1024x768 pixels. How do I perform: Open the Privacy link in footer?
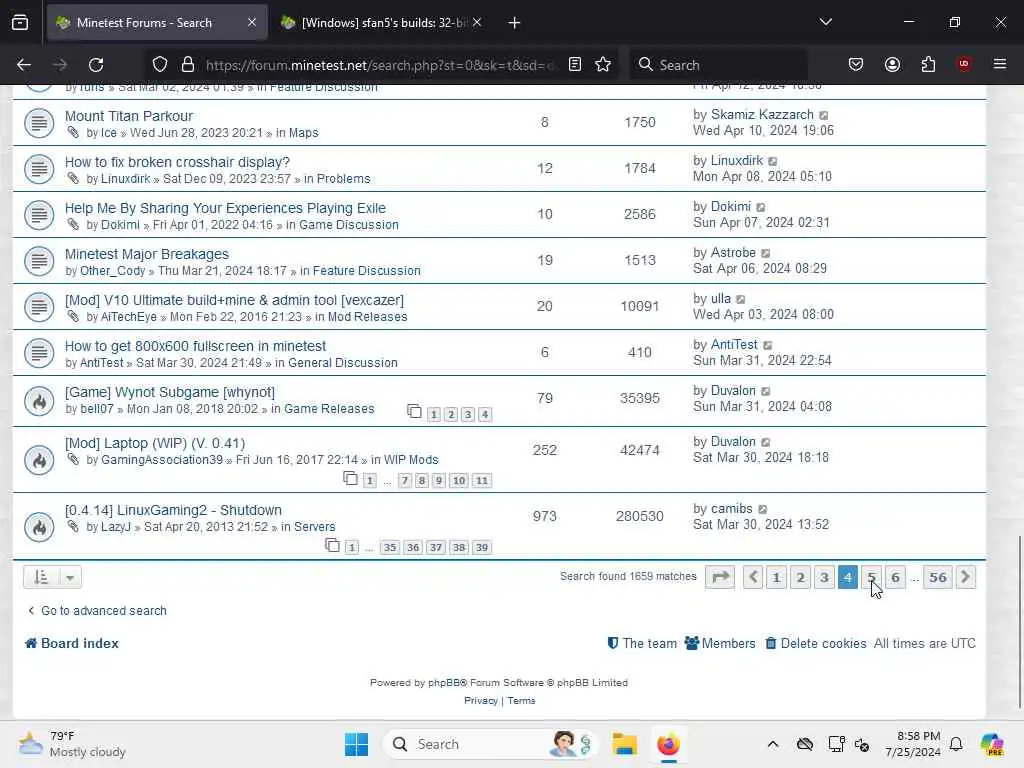pos(481,701)
